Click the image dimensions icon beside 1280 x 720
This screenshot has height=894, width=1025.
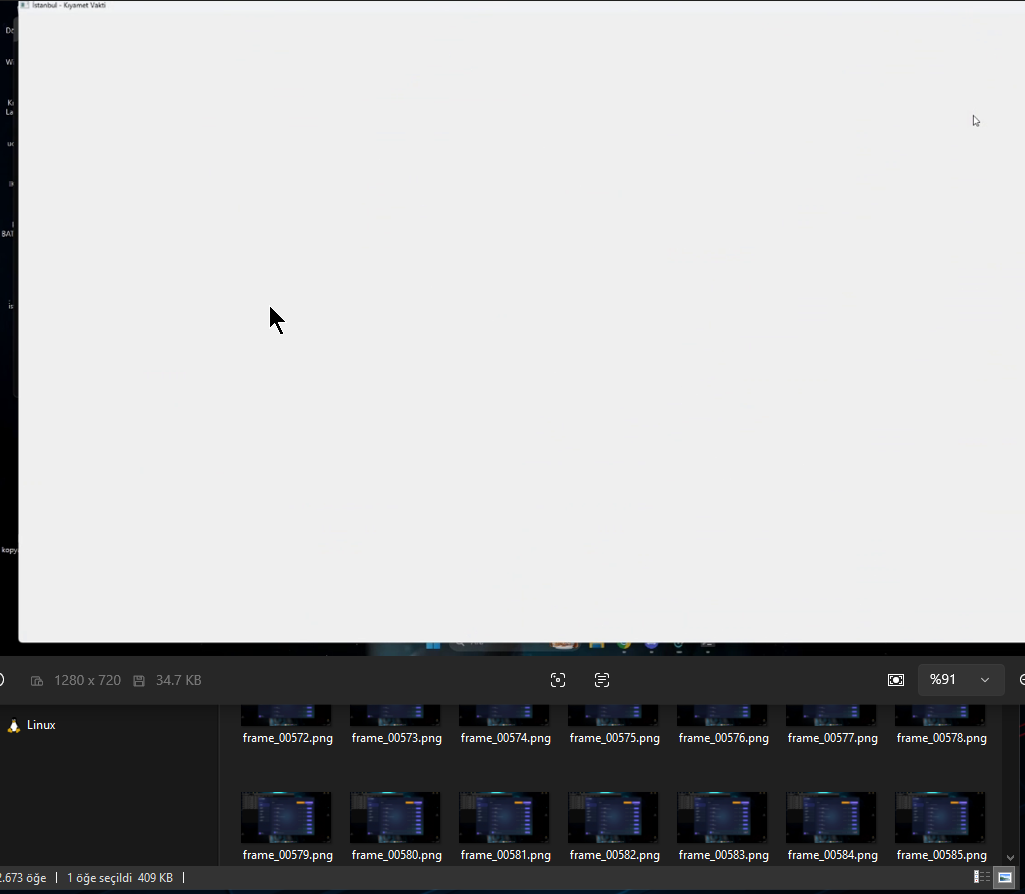pyautogui.click(x=37, y=681)
